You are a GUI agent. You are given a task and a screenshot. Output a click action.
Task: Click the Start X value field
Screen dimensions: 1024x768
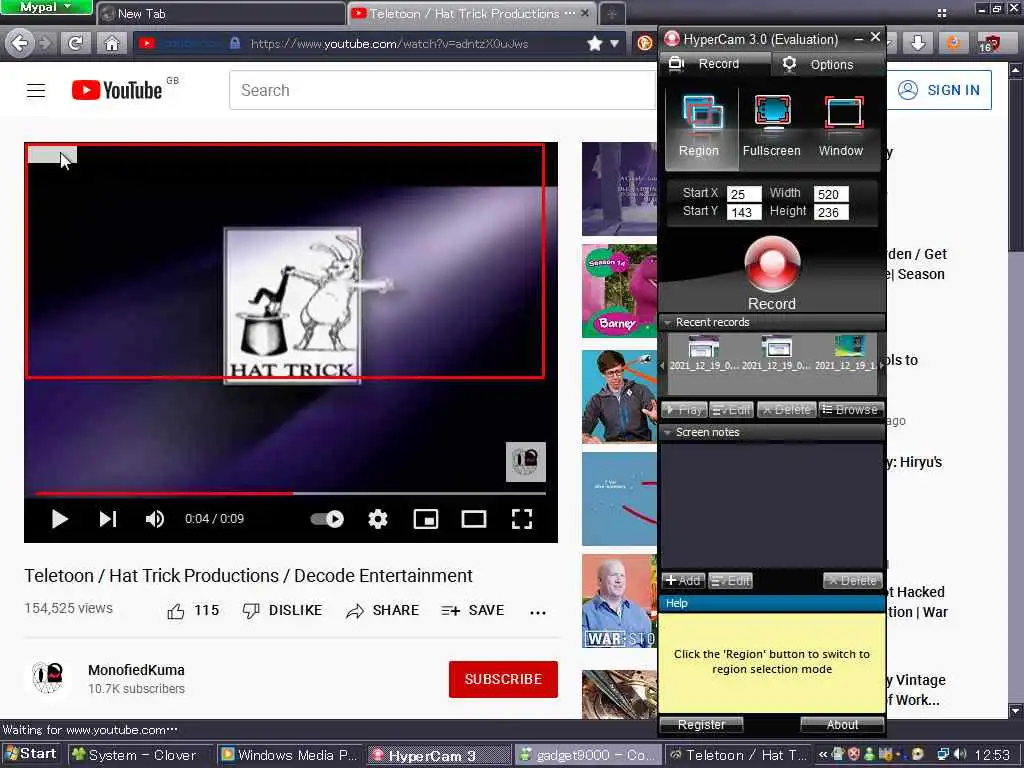click(x=744, y=194)
